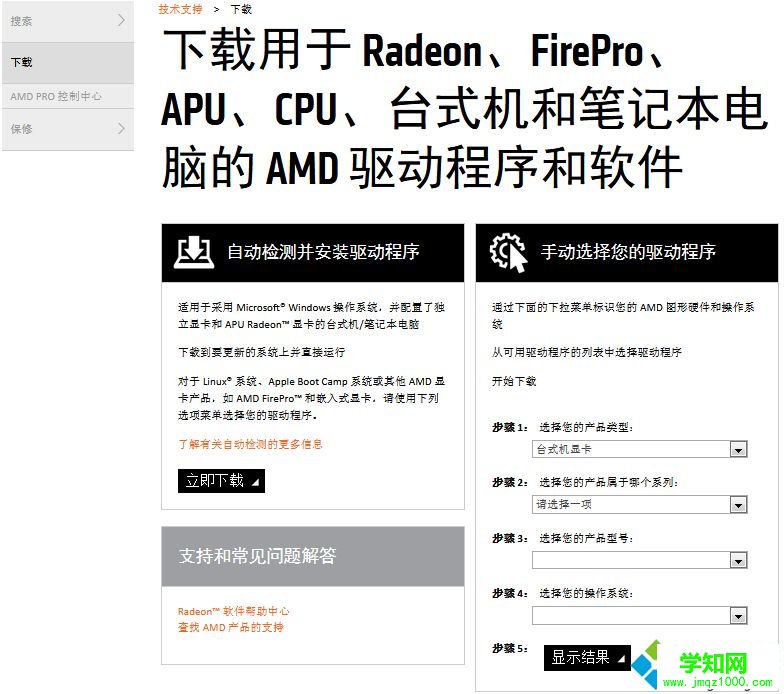Click the 显示结果 button

(x=587, y=658)
